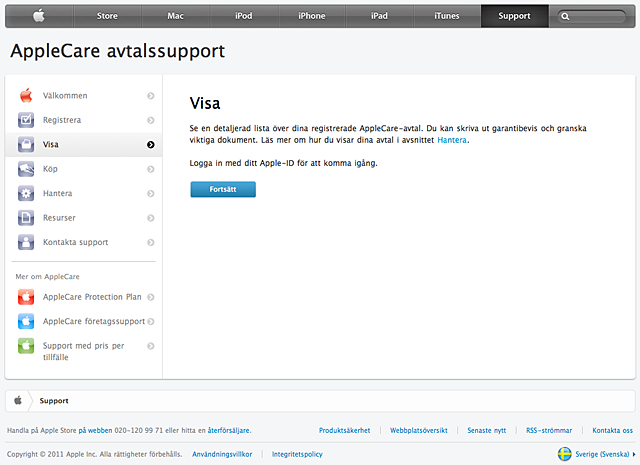640x465 pixels.
Task: Select the AppleCare företagssupport label
Action: click(94, 321)
